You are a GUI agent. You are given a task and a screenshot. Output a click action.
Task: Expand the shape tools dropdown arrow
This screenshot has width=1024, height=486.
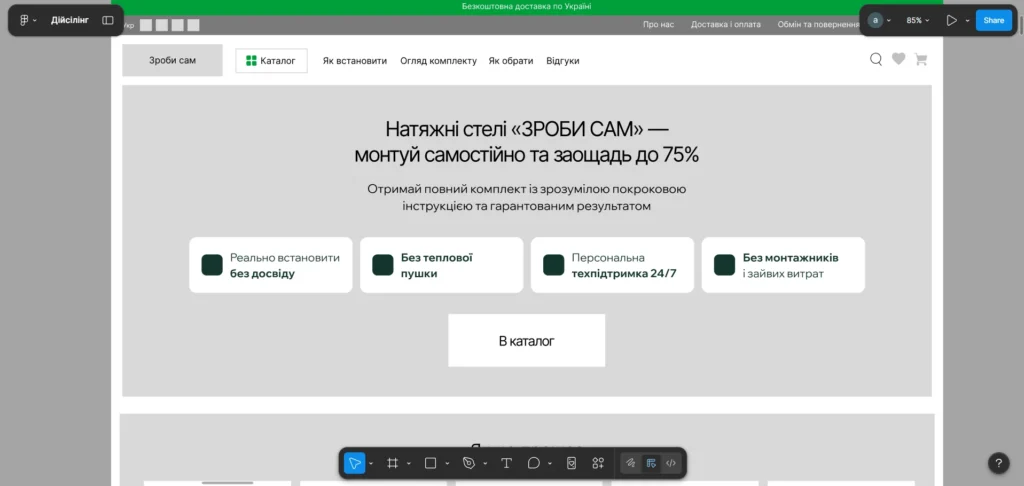point(446,464)
